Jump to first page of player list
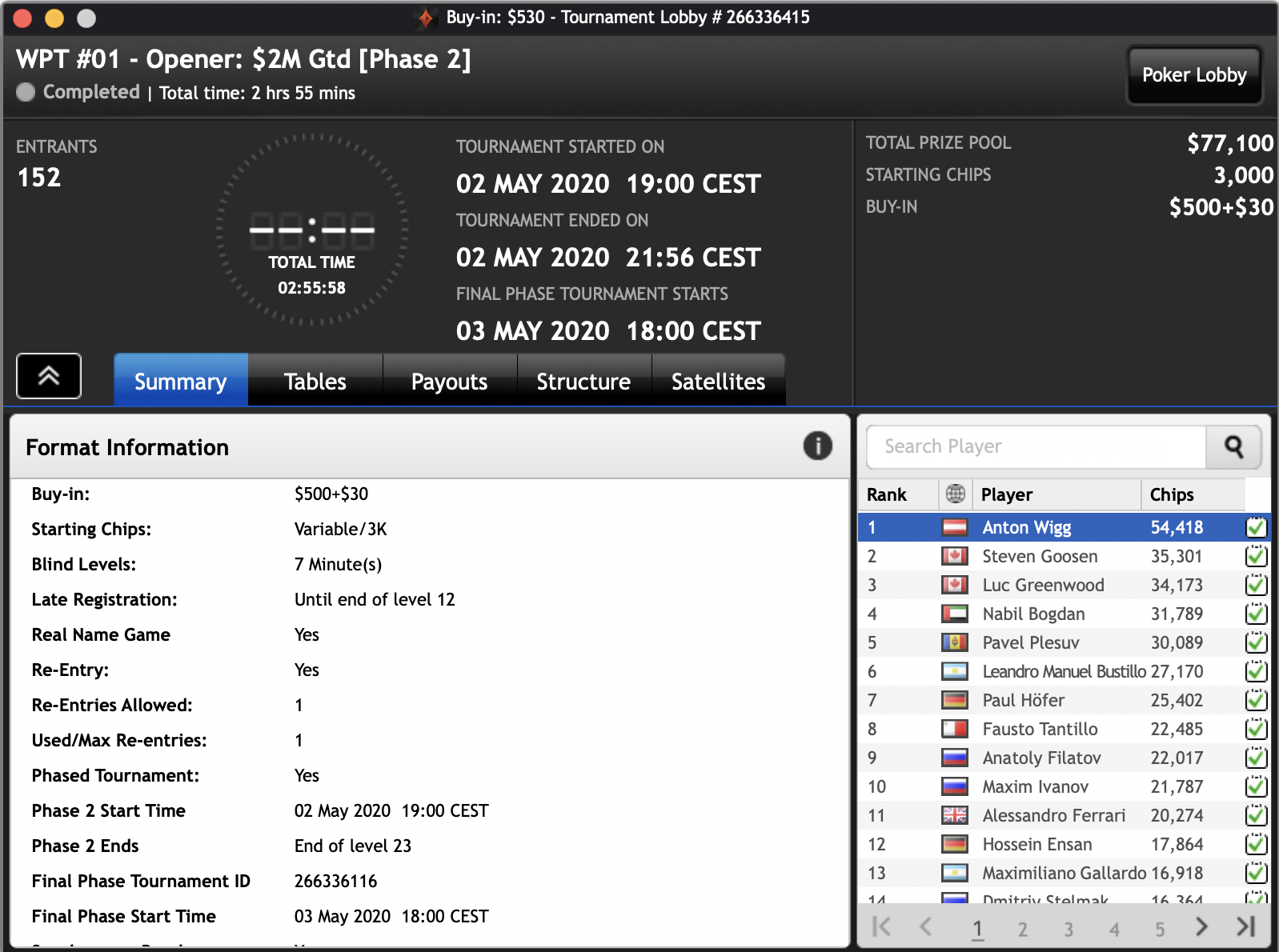Image resolution: width=1279 pixels, height=952 pixels. [881, 926]
